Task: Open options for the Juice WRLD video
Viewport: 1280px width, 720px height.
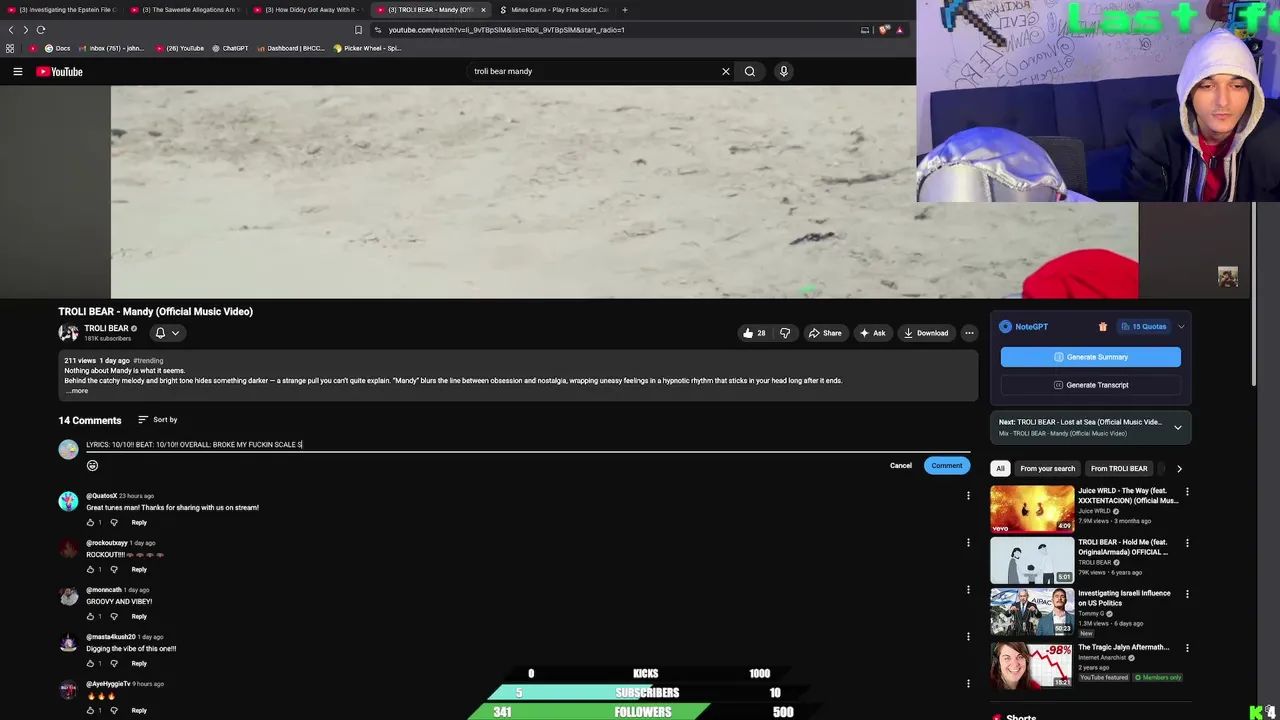Action: [1187, 491]
